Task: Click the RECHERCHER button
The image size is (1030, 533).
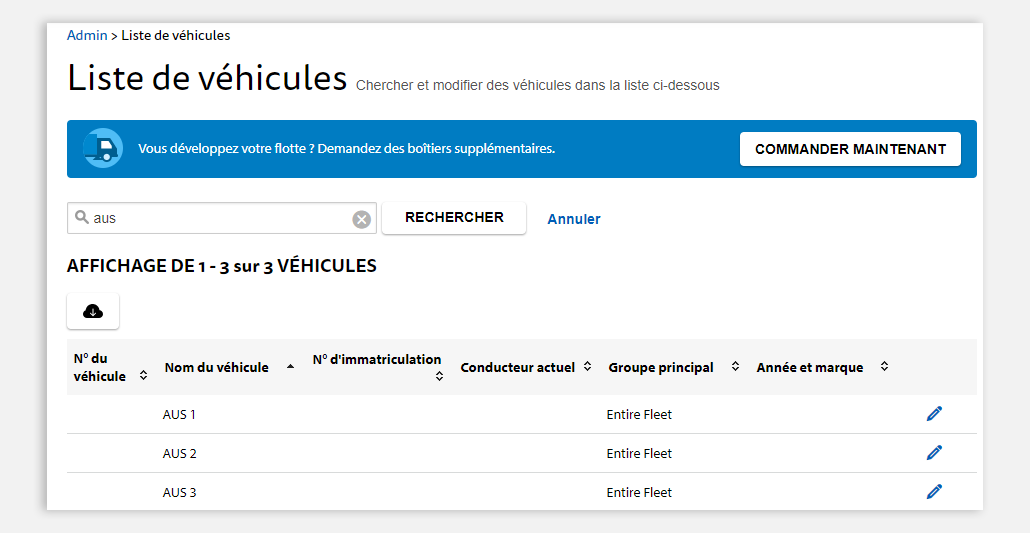Action: [454, 218]
